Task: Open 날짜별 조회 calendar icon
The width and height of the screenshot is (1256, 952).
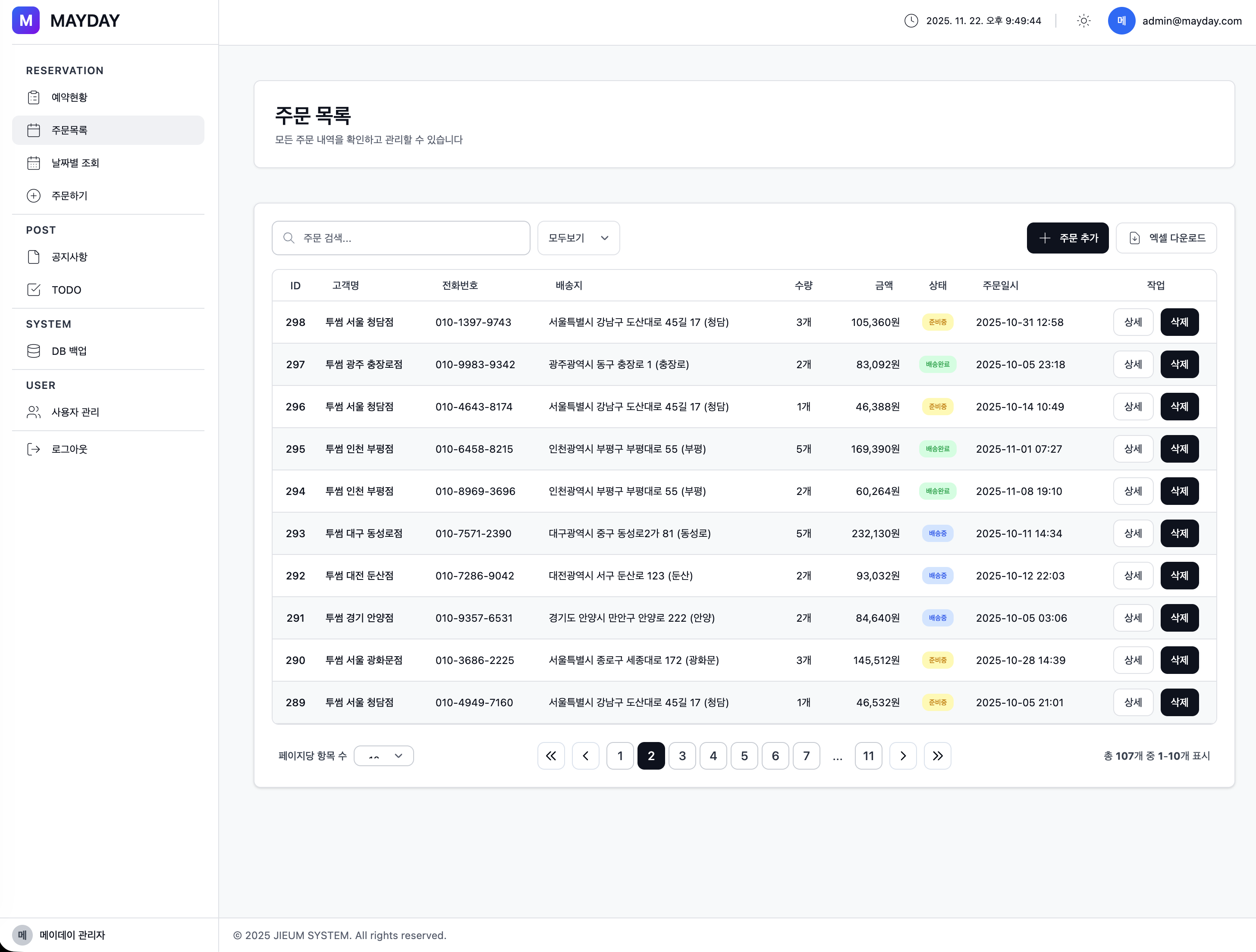Action: coord(34,163)
